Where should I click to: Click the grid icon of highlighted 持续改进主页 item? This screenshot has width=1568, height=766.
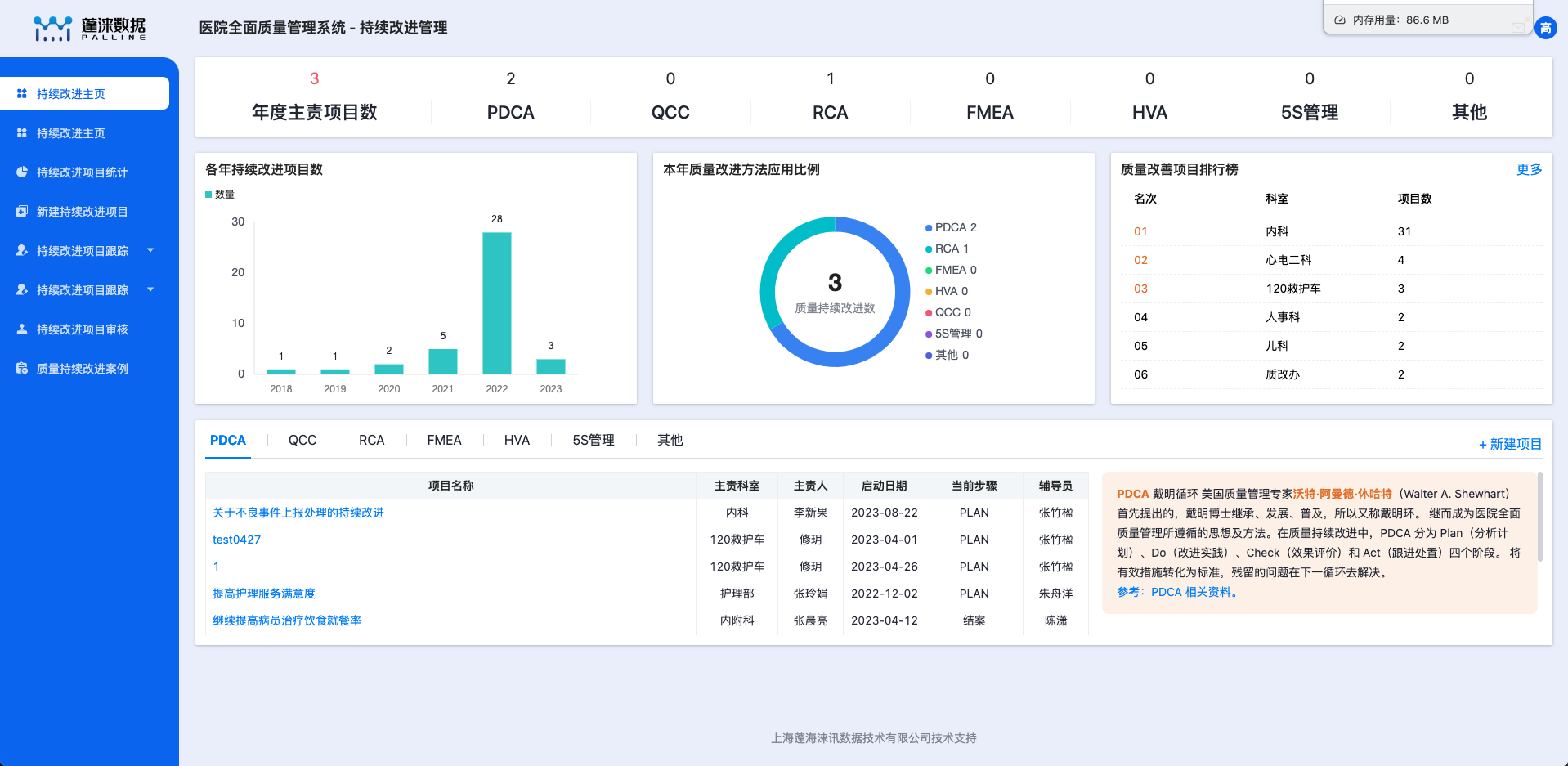[22, 93]
